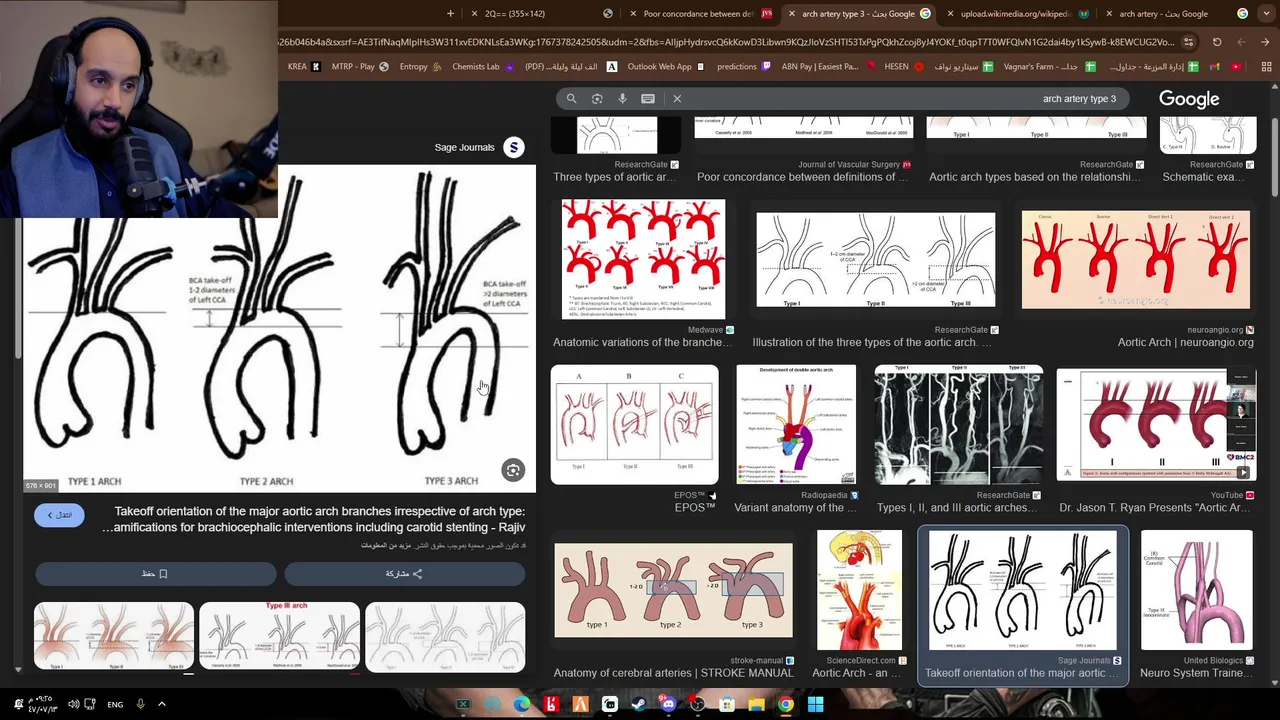Screen dimensions: 1280x720
Task: Open a new tab with the plus icon
Action: pyautogui.click(x=450, y=14)
